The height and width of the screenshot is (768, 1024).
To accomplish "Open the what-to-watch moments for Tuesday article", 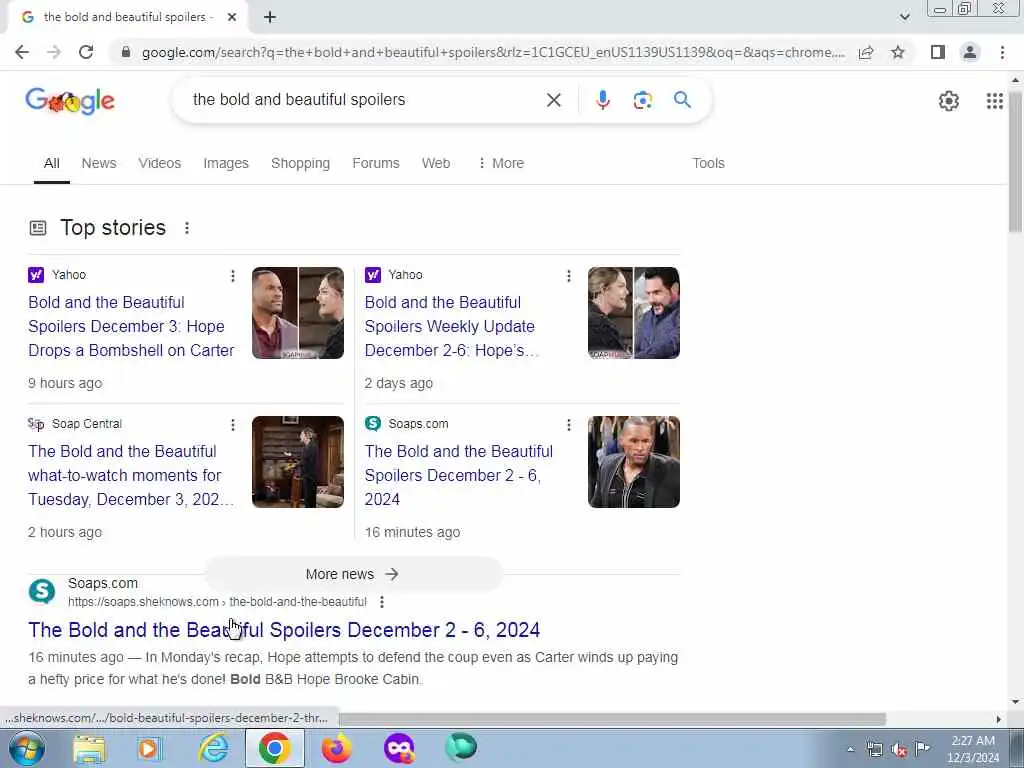I will [x=131, y=475].
